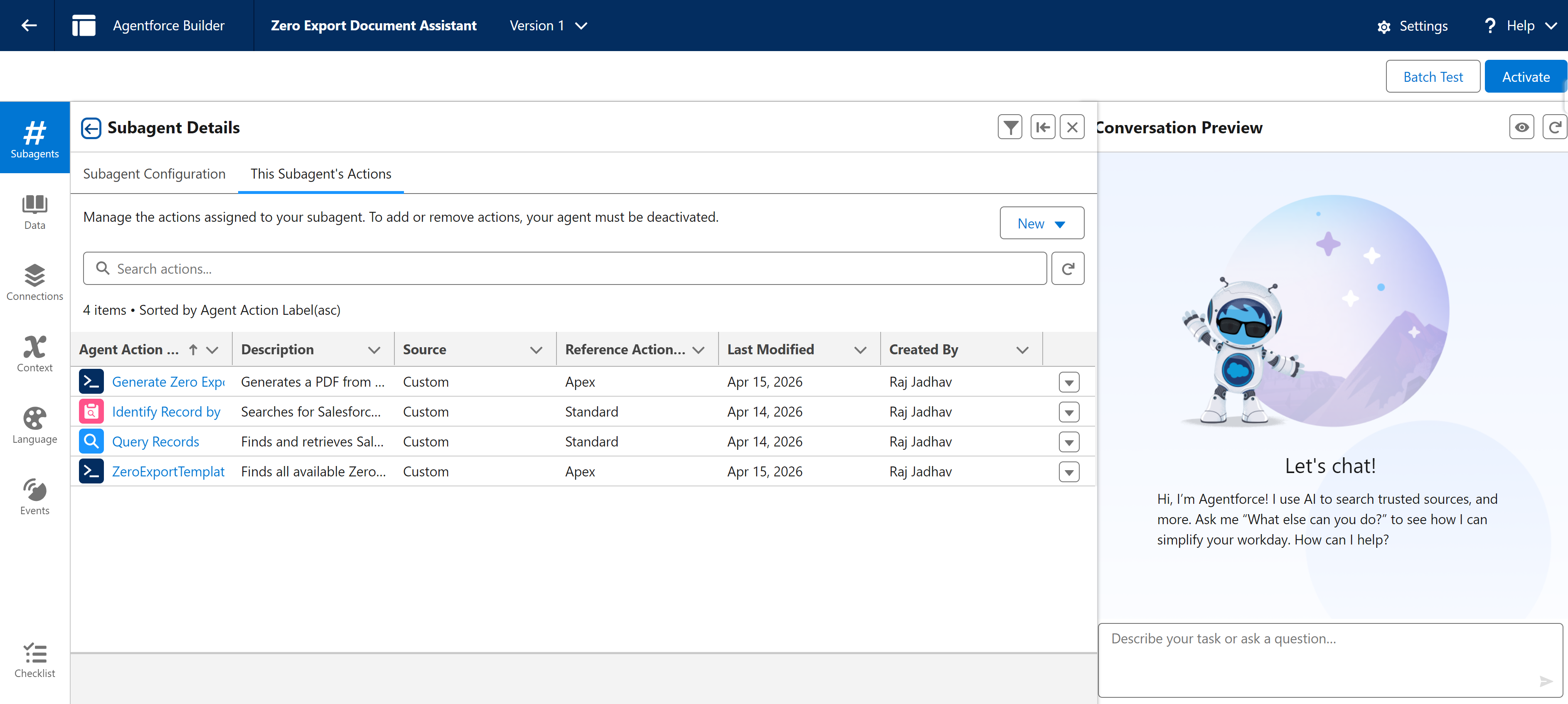Open the Query Records action link
This screenshot has width=1568, height=704.
coord(155,442)
